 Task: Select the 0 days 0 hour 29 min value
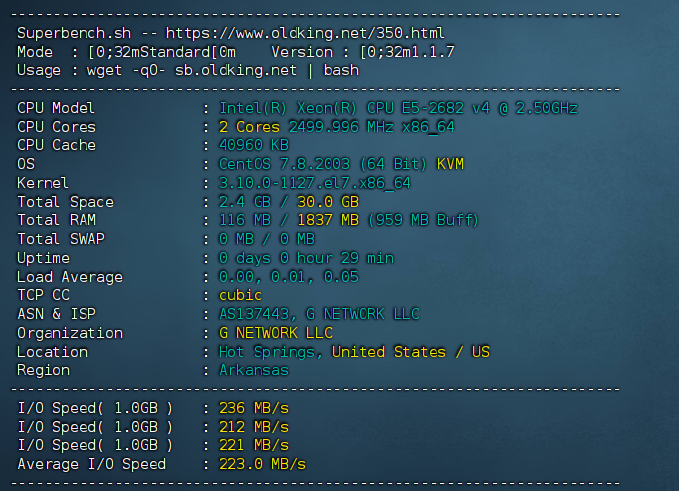point(306,258)
